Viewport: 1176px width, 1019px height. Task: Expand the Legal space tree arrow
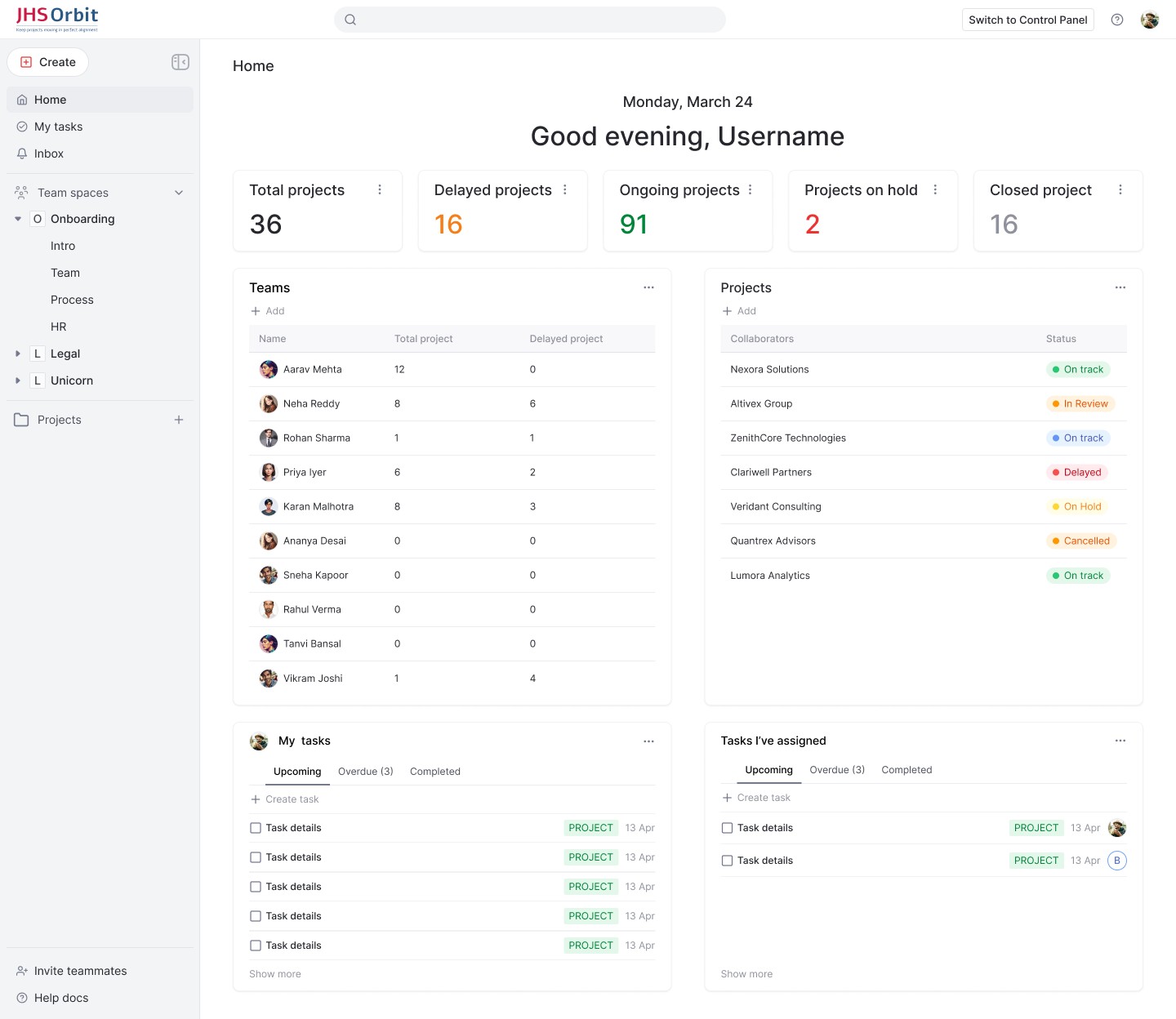(x=18, y=354)
